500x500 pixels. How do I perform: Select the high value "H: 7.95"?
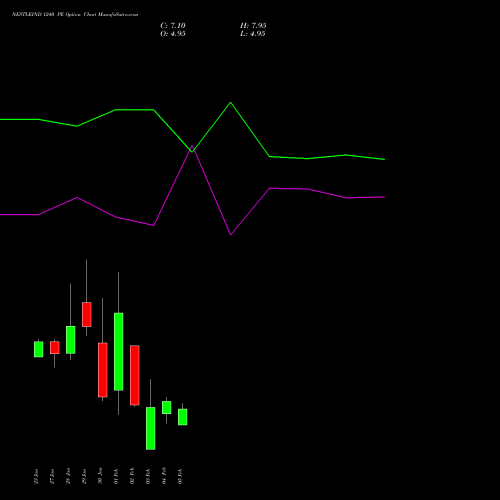(x=253, y=26)
